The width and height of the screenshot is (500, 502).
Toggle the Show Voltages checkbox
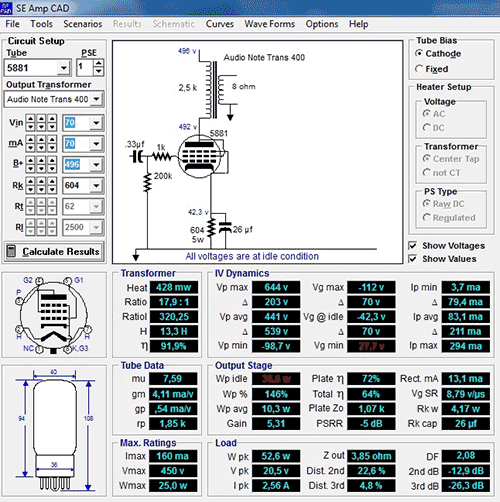[413, 246]
